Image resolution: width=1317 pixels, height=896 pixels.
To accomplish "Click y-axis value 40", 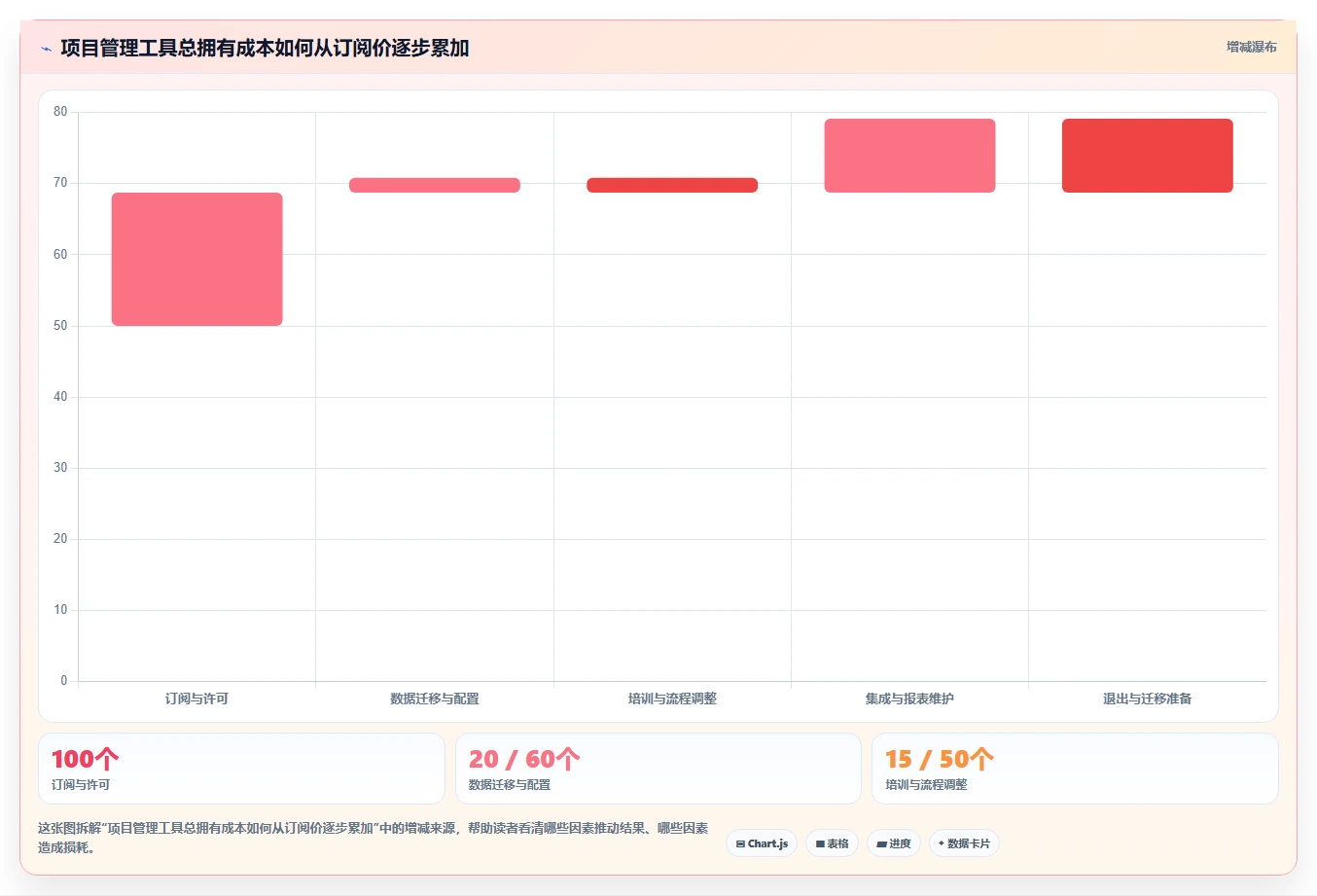I will [60, 397].
